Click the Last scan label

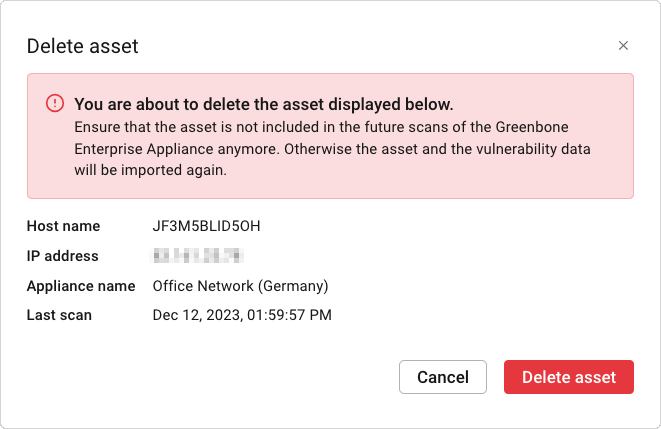59,315
